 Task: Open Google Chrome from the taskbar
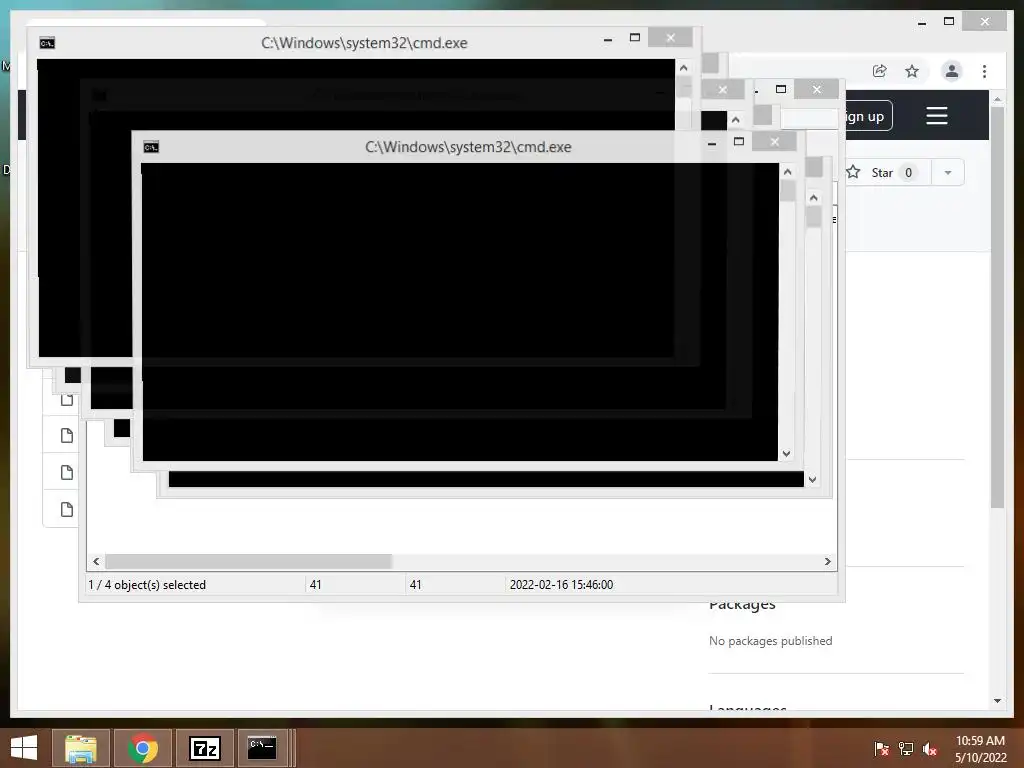pos(143,748)
